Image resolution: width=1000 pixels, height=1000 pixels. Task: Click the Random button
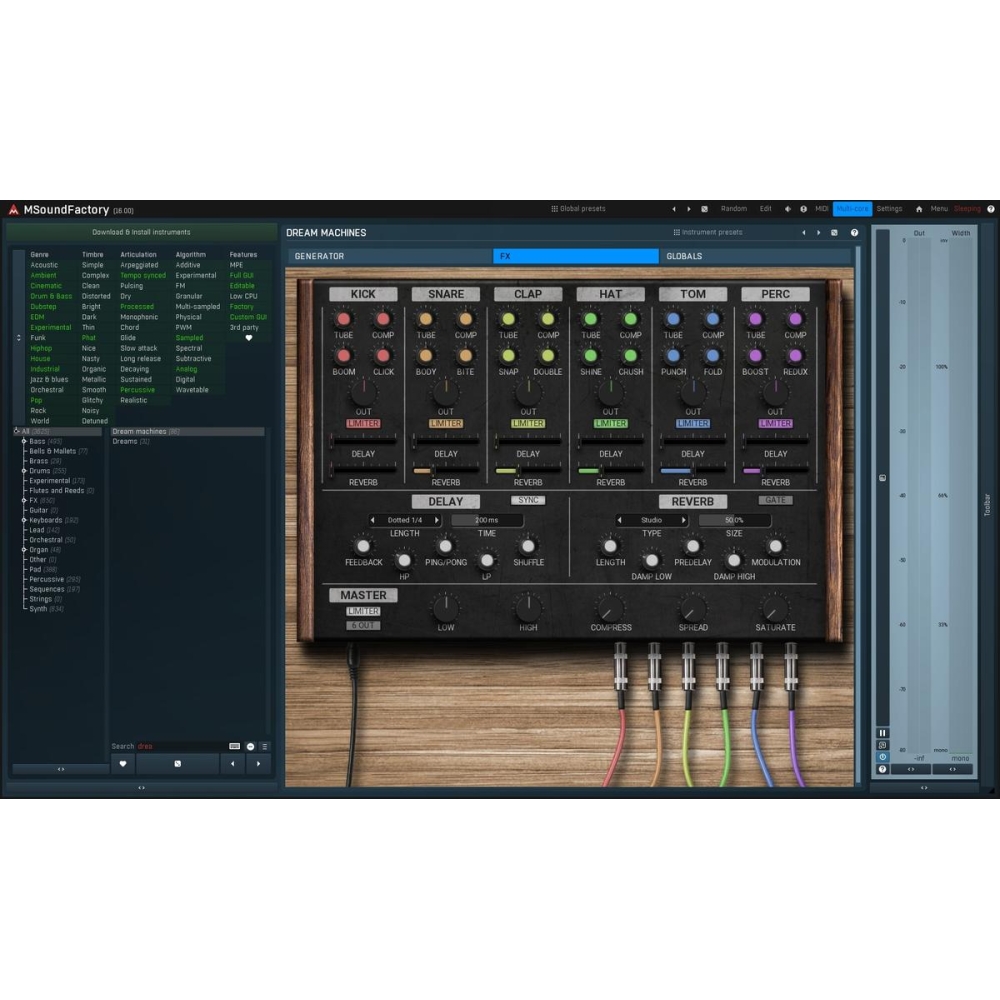coord(733,209)
